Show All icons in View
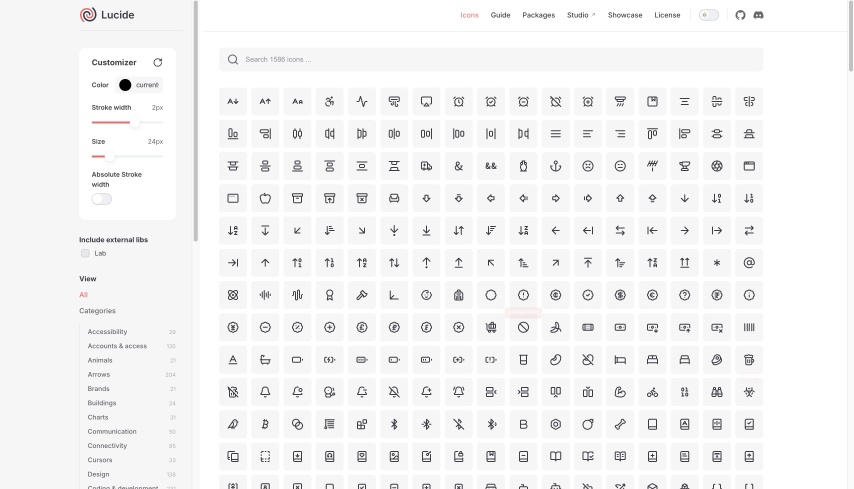854x489 pixels. point(83,295)
